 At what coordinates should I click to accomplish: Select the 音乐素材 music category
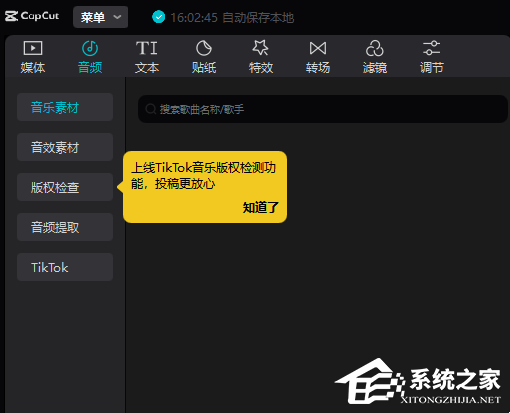click(65, 107)
